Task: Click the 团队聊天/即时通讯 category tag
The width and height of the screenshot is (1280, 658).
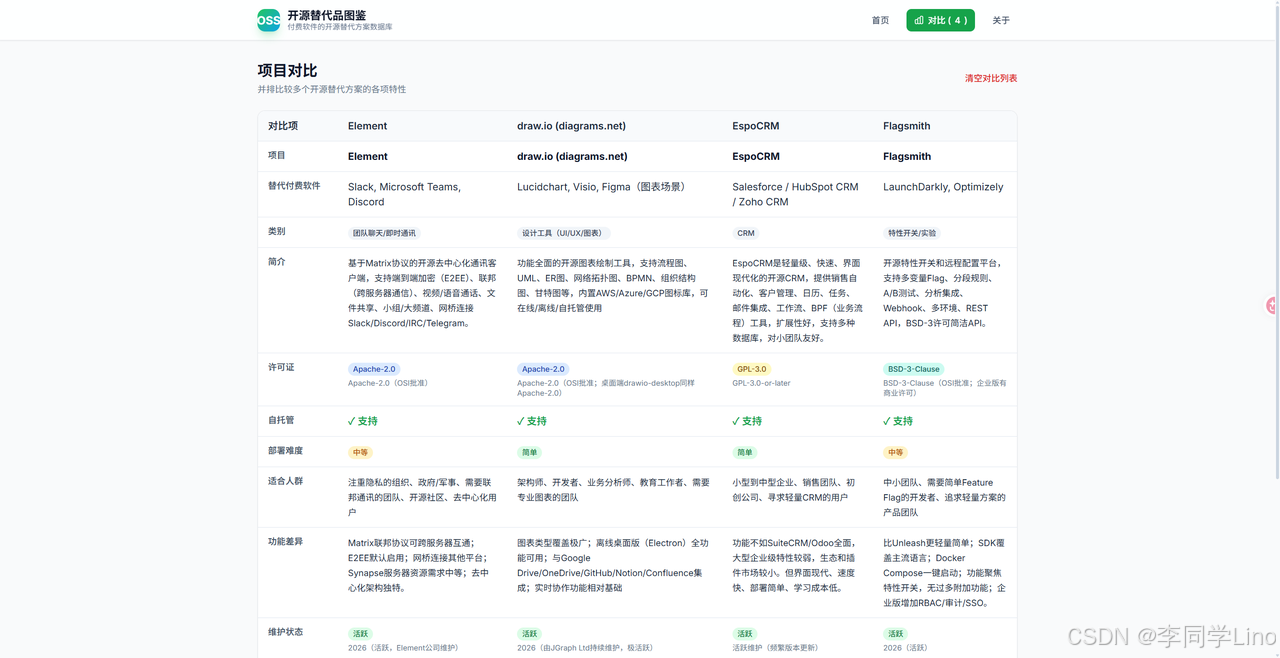Action: pyautogui.click(x=384, y=233)
